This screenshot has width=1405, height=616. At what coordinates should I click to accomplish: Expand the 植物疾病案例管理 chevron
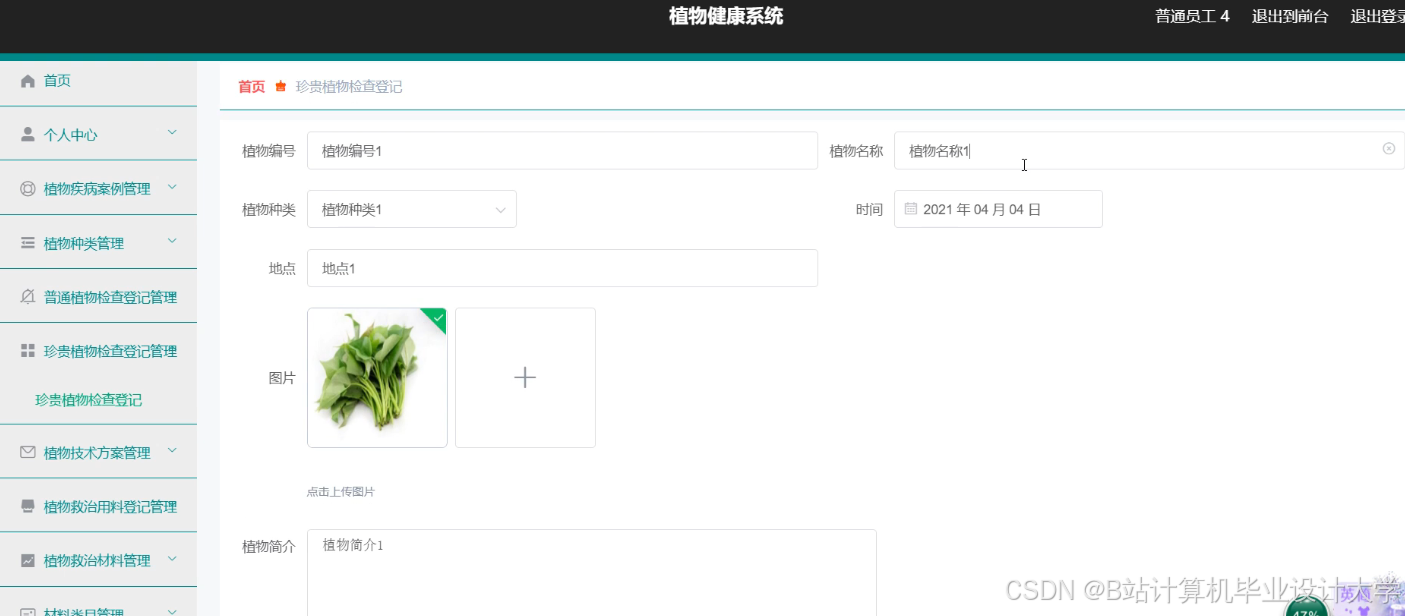click(x=172, y=187)
